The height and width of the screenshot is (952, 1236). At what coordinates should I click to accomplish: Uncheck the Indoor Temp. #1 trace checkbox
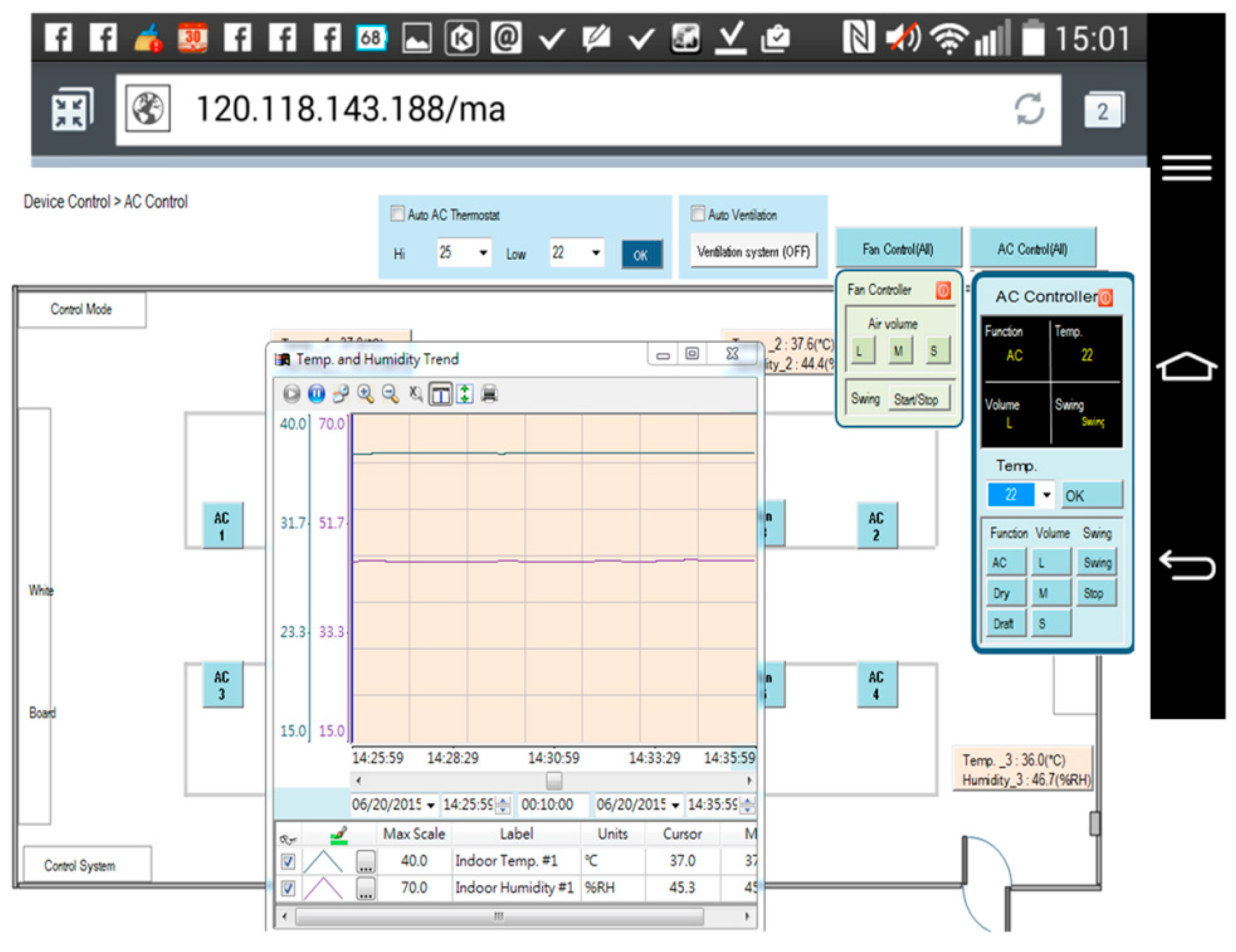click(x=288, y=861)
